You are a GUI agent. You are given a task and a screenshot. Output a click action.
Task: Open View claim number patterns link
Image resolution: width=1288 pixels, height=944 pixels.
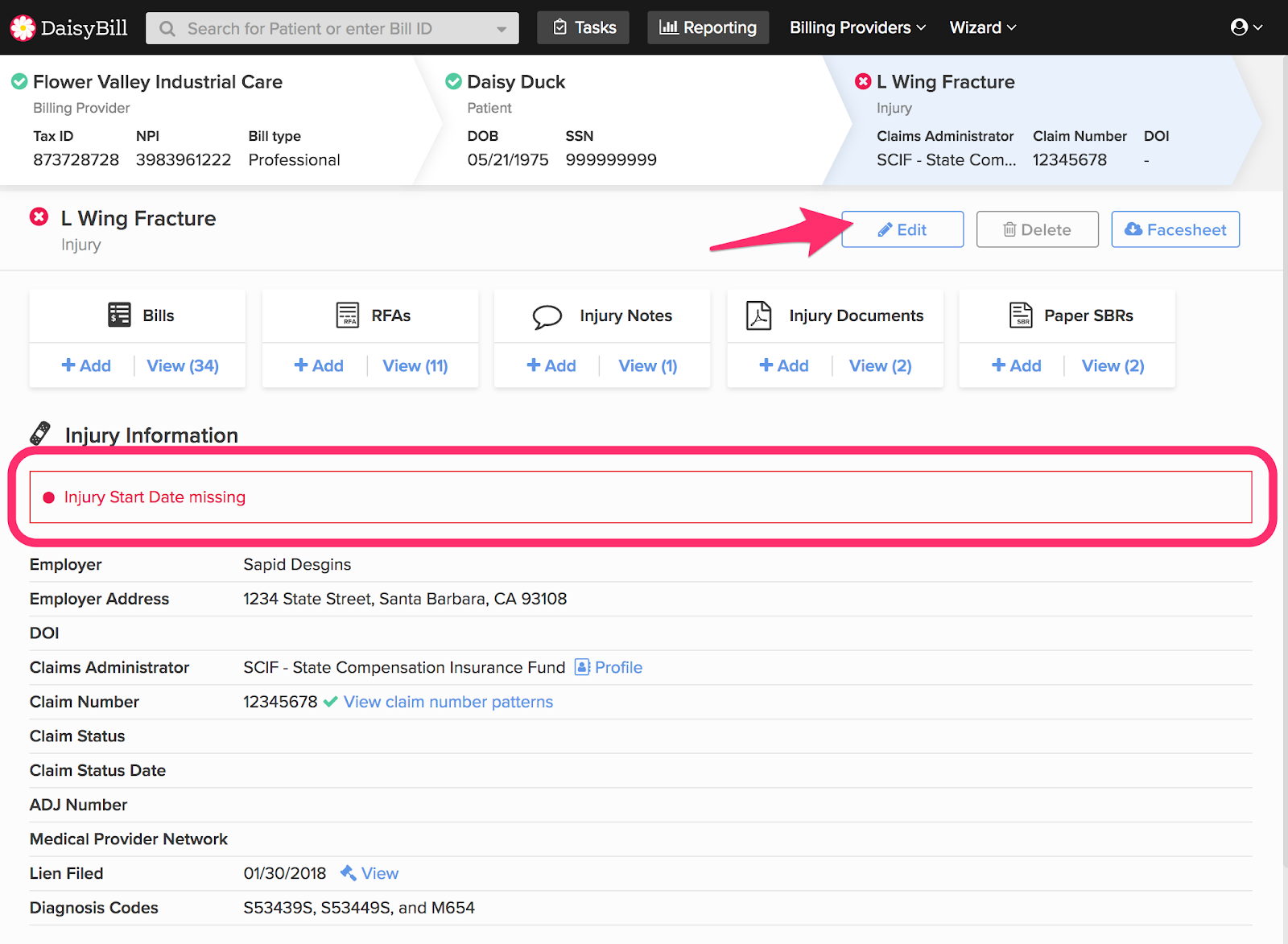448,702
